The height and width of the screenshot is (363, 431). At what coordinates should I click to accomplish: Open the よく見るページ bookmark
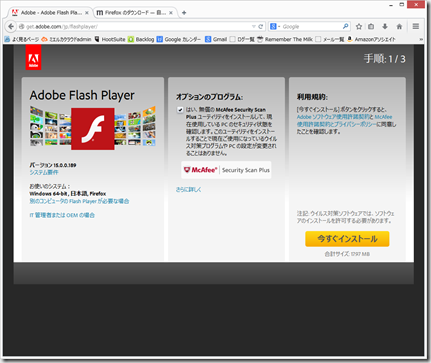[22, 39]
